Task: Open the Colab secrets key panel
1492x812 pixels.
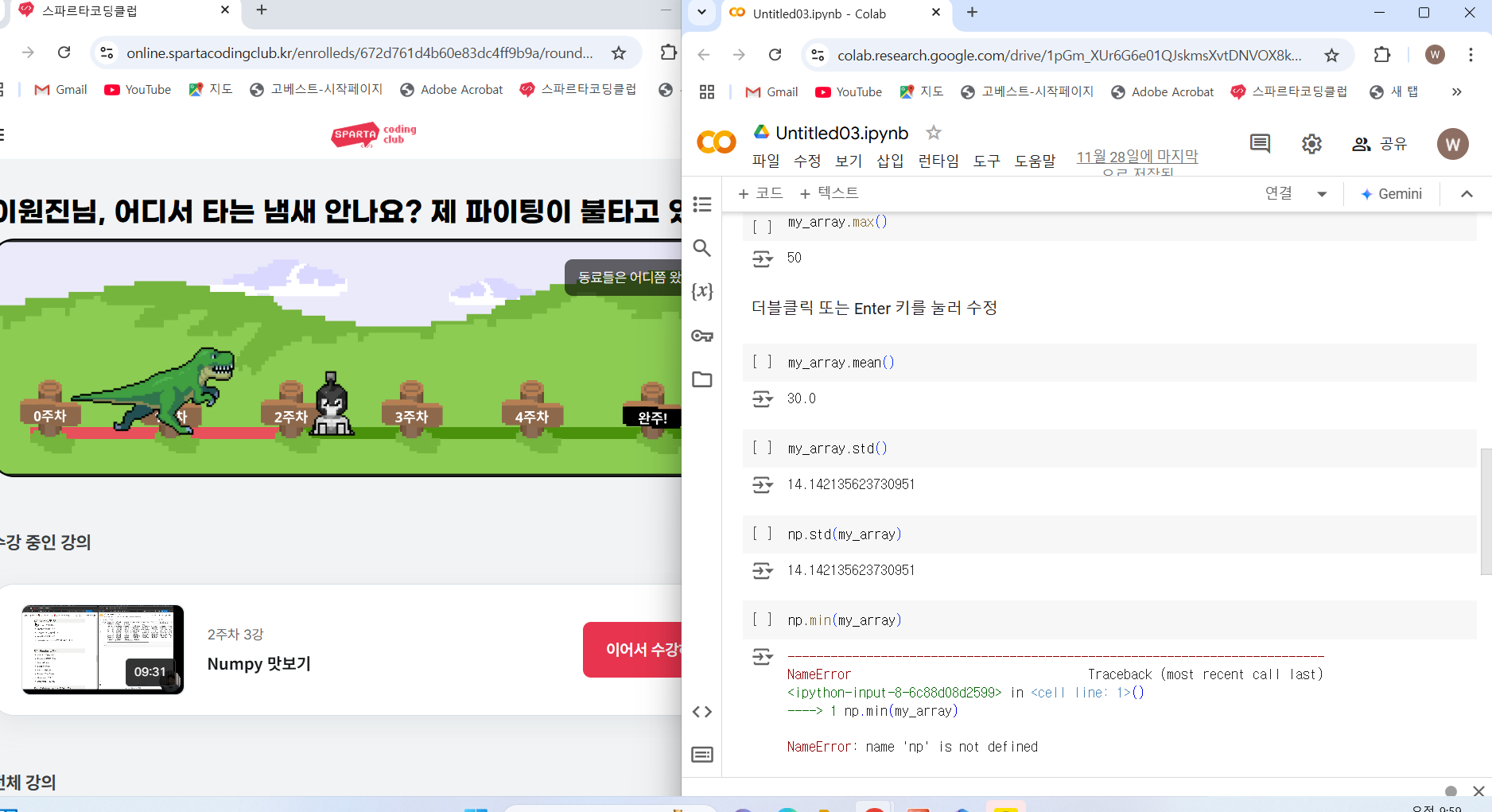Action: pyautogui.click(x=702, y=336)
